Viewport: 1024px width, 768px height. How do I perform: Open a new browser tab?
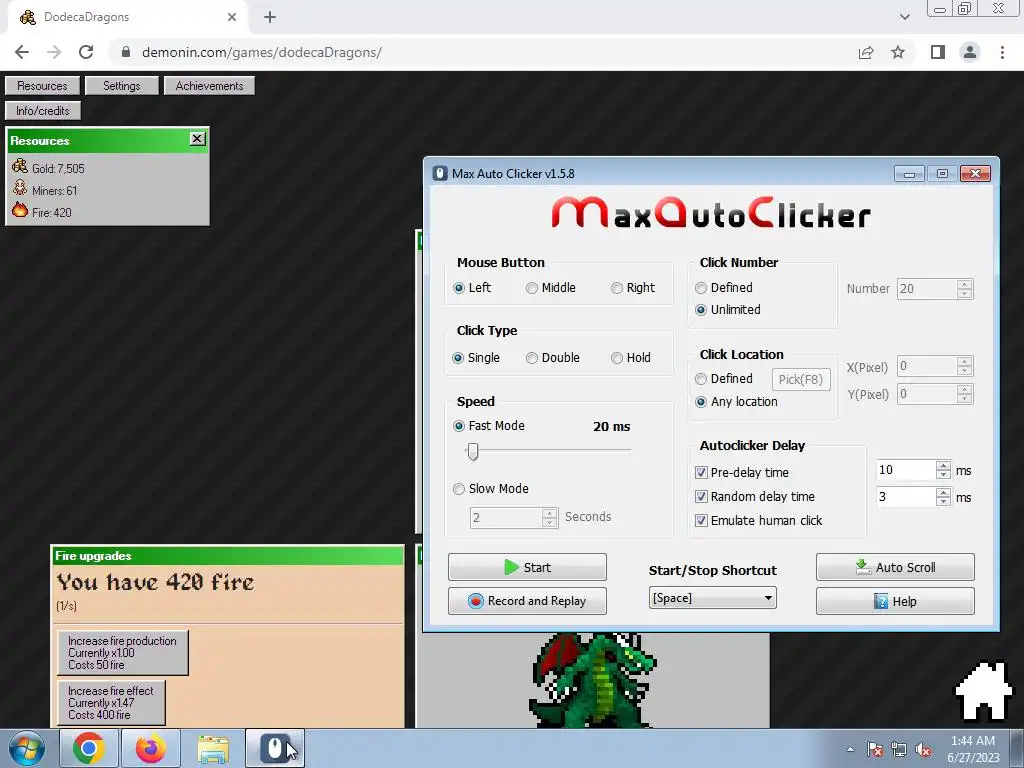270,18
